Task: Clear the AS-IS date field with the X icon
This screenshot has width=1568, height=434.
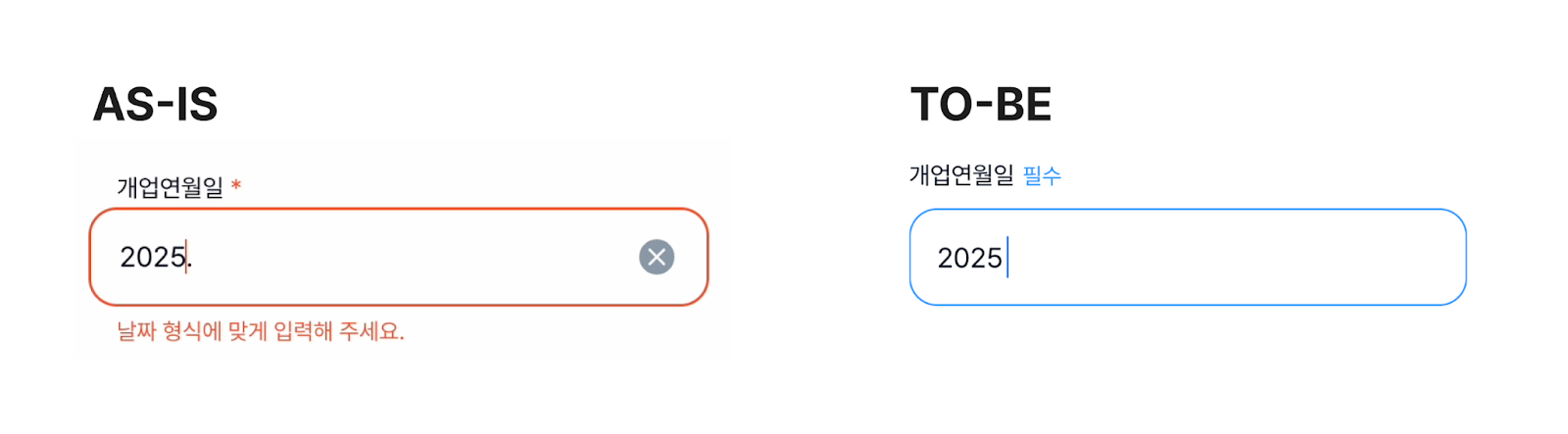Action: (x=657, y=257)
